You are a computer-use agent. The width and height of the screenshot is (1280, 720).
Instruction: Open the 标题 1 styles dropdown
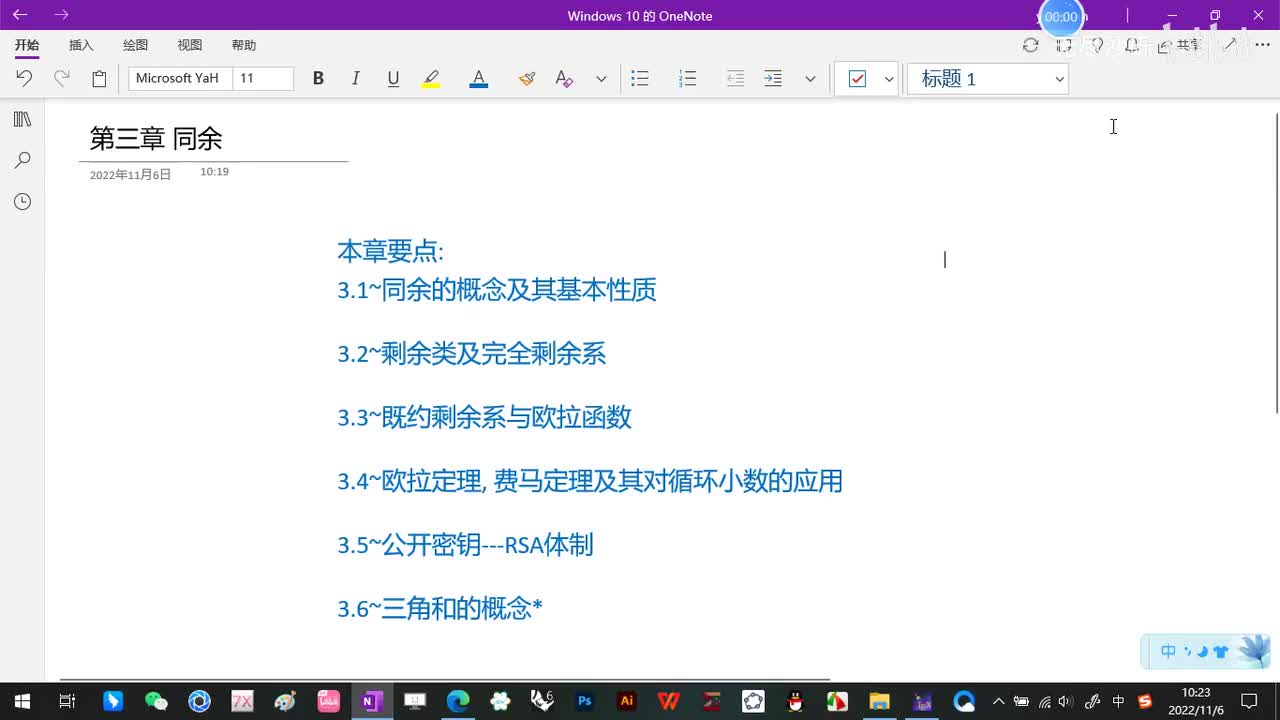pos(988,78)
